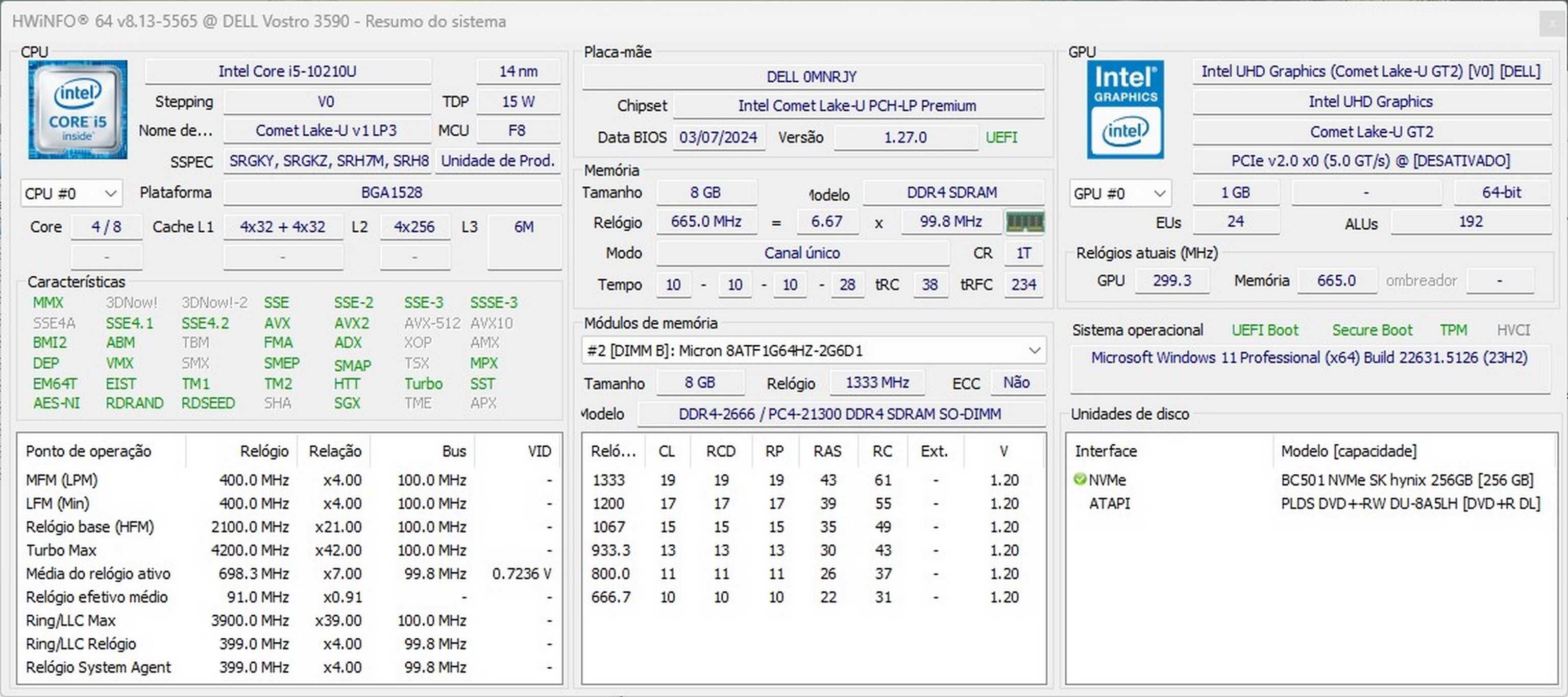
Task: Click the green NVMe drive status icon
Action: (1080, 479)
